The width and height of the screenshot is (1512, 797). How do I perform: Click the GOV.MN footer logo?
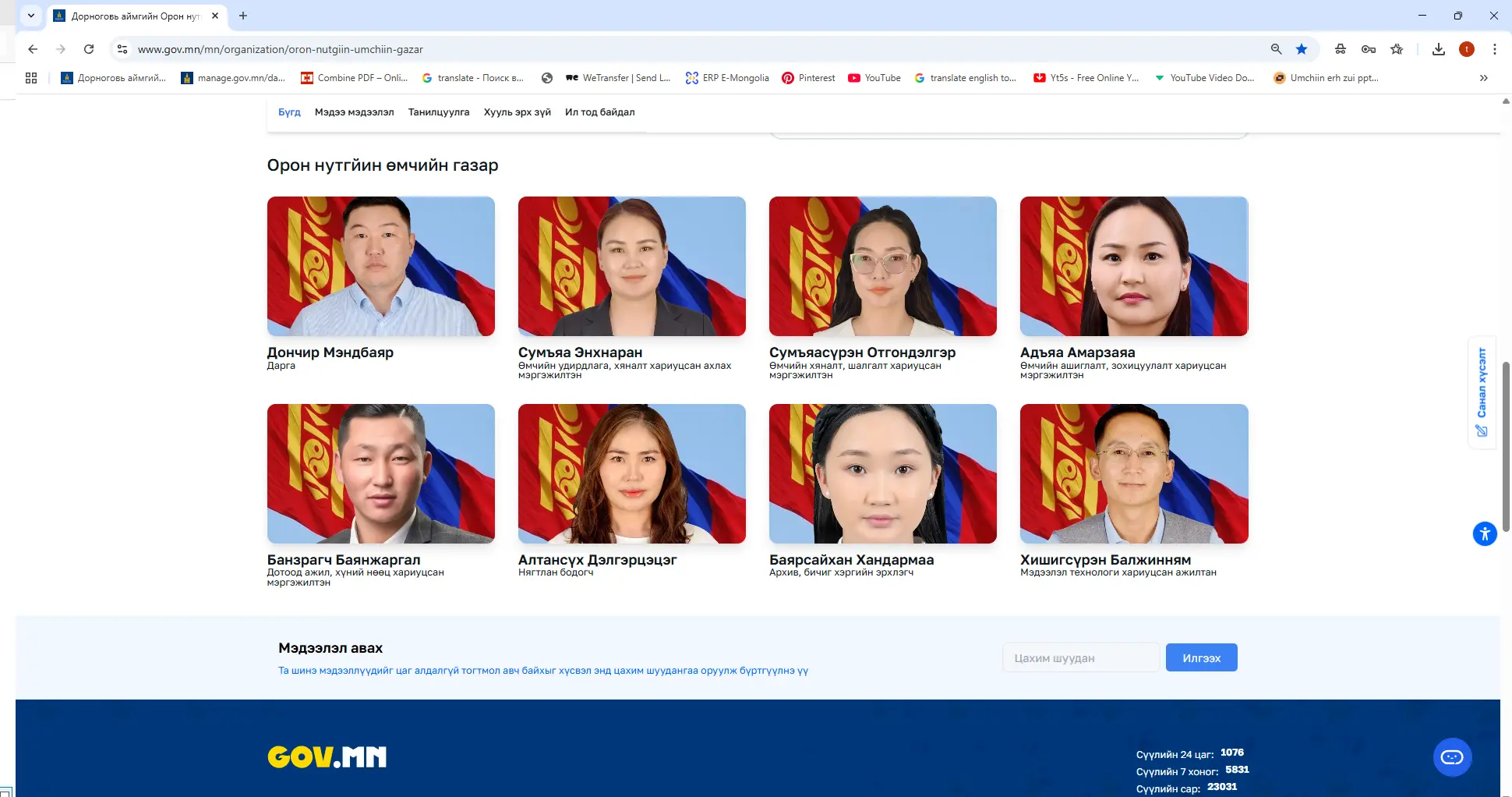327,757
